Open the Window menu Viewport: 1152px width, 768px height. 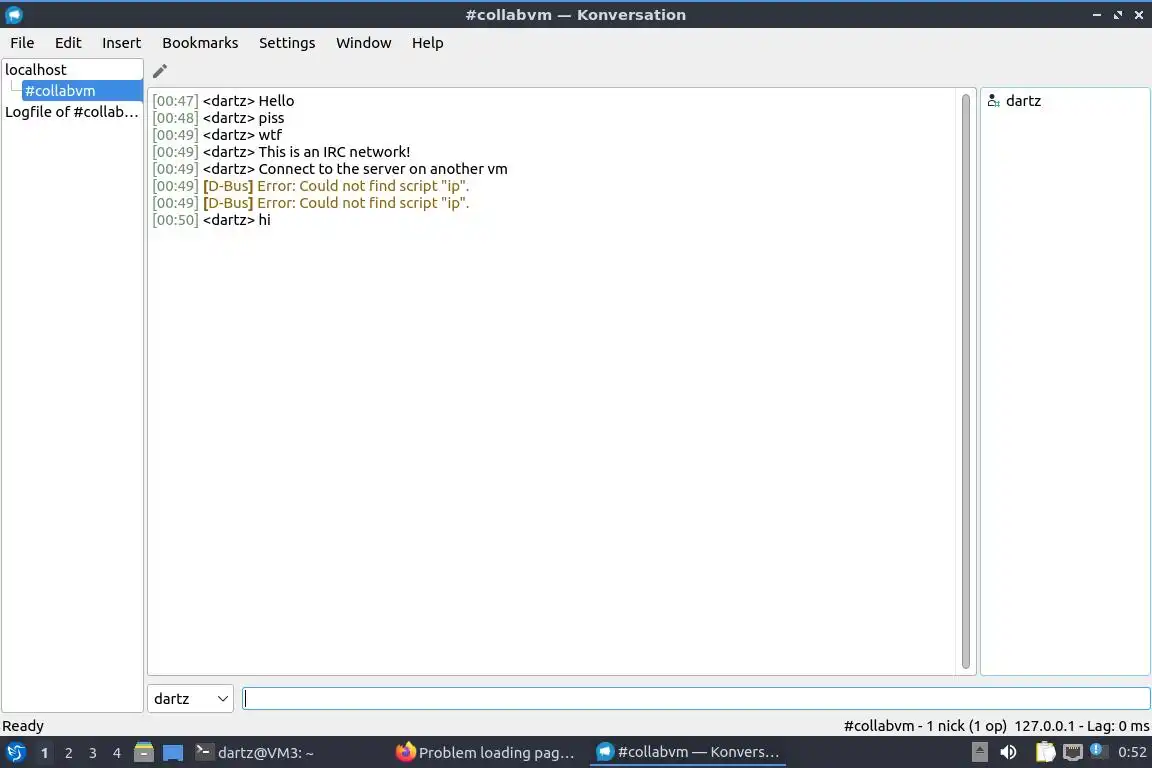(x=364, y=43)
